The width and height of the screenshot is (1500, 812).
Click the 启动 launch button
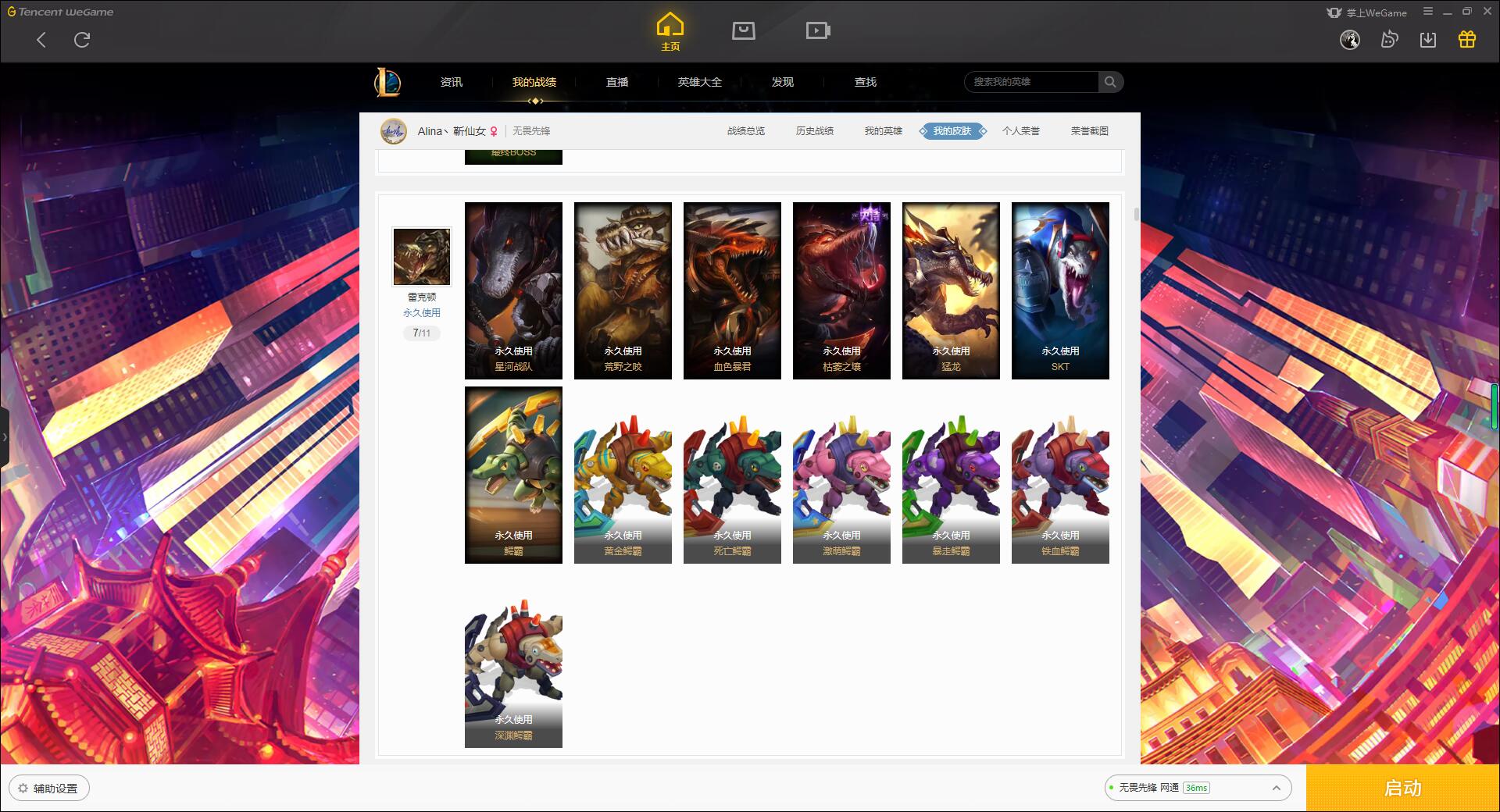coord(1402,788)
